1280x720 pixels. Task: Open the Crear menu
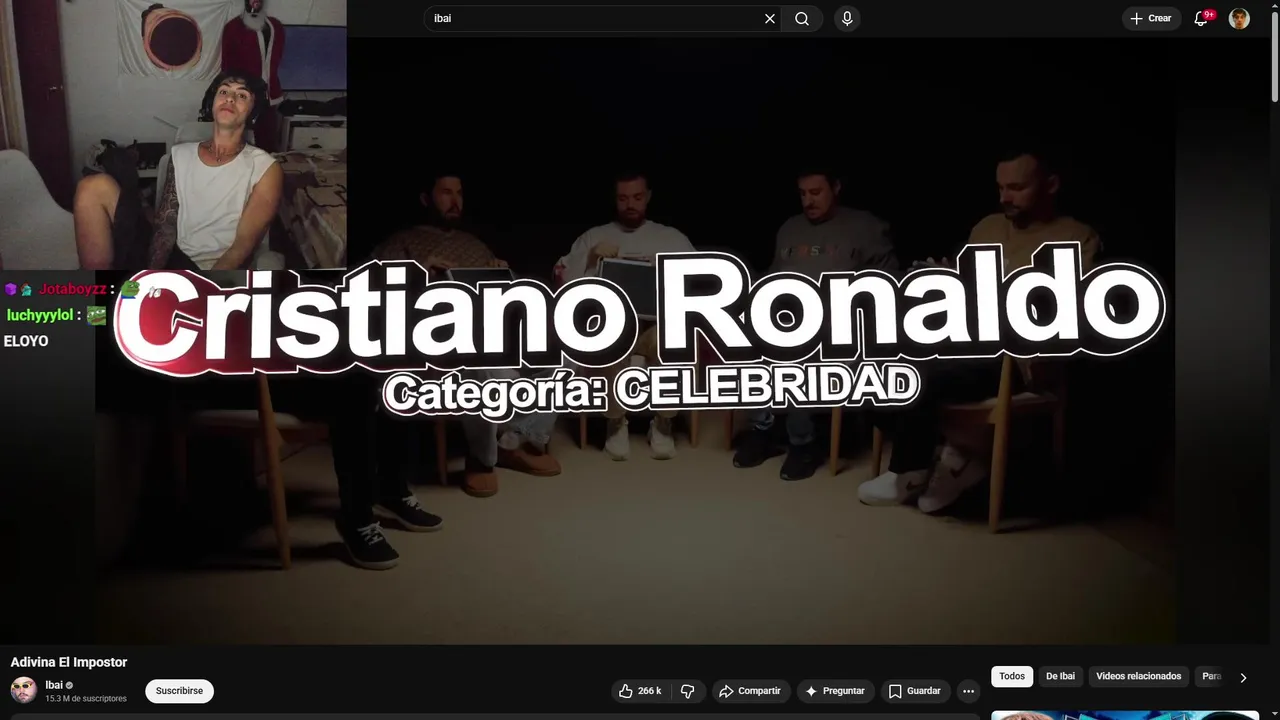pyautogui.click(x=1151, y=18)
